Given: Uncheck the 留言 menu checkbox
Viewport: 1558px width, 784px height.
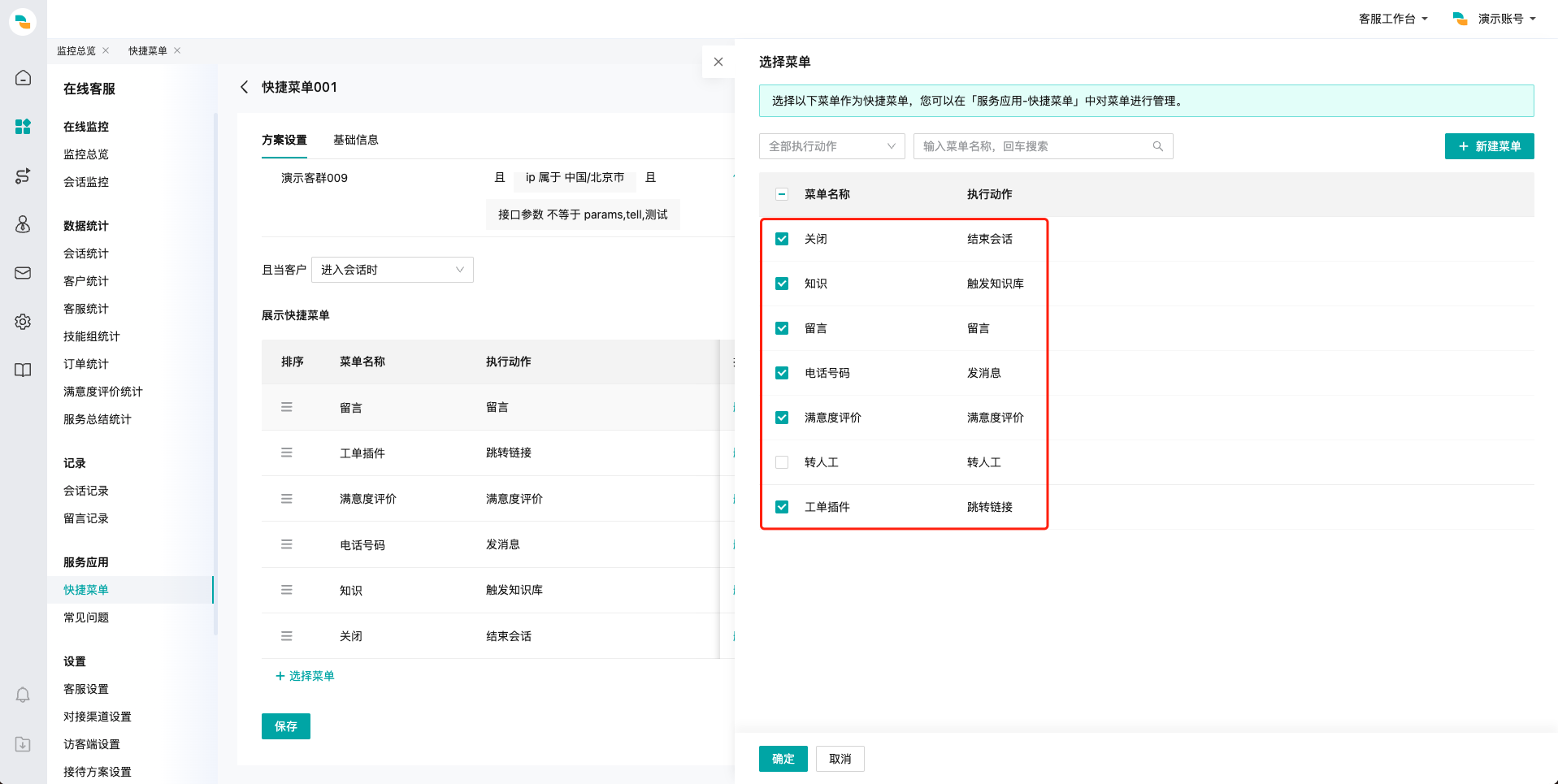Looking at the screenshot, I should [x=782, y=328].
